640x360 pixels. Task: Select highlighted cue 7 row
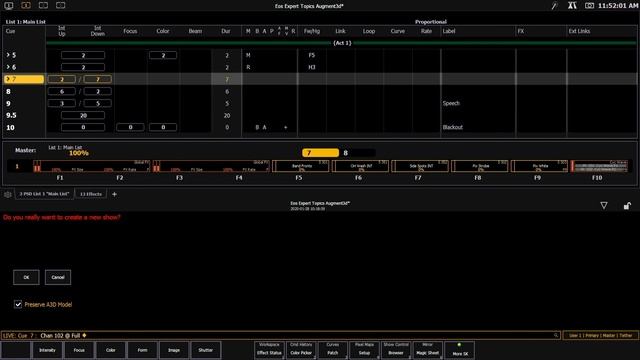pyautogui.click(x=320, y=79)
